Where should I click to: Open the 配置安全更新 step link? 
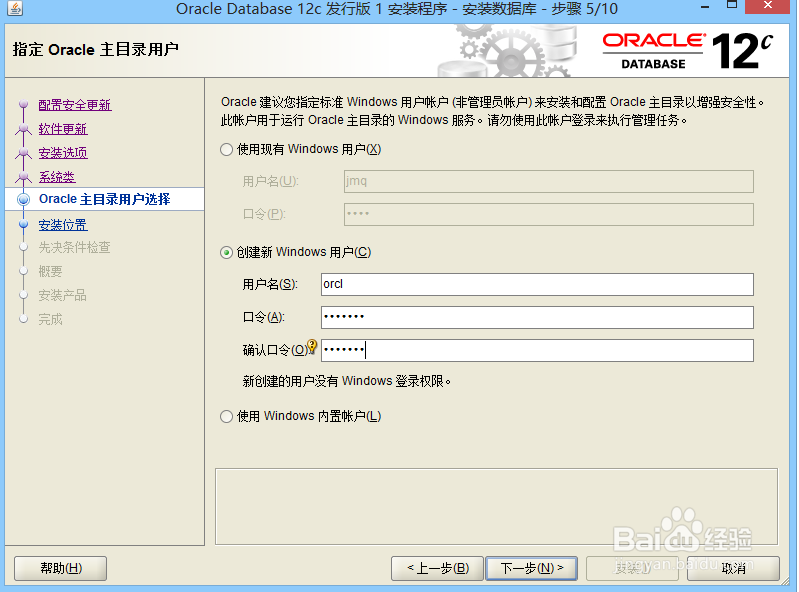75,105
